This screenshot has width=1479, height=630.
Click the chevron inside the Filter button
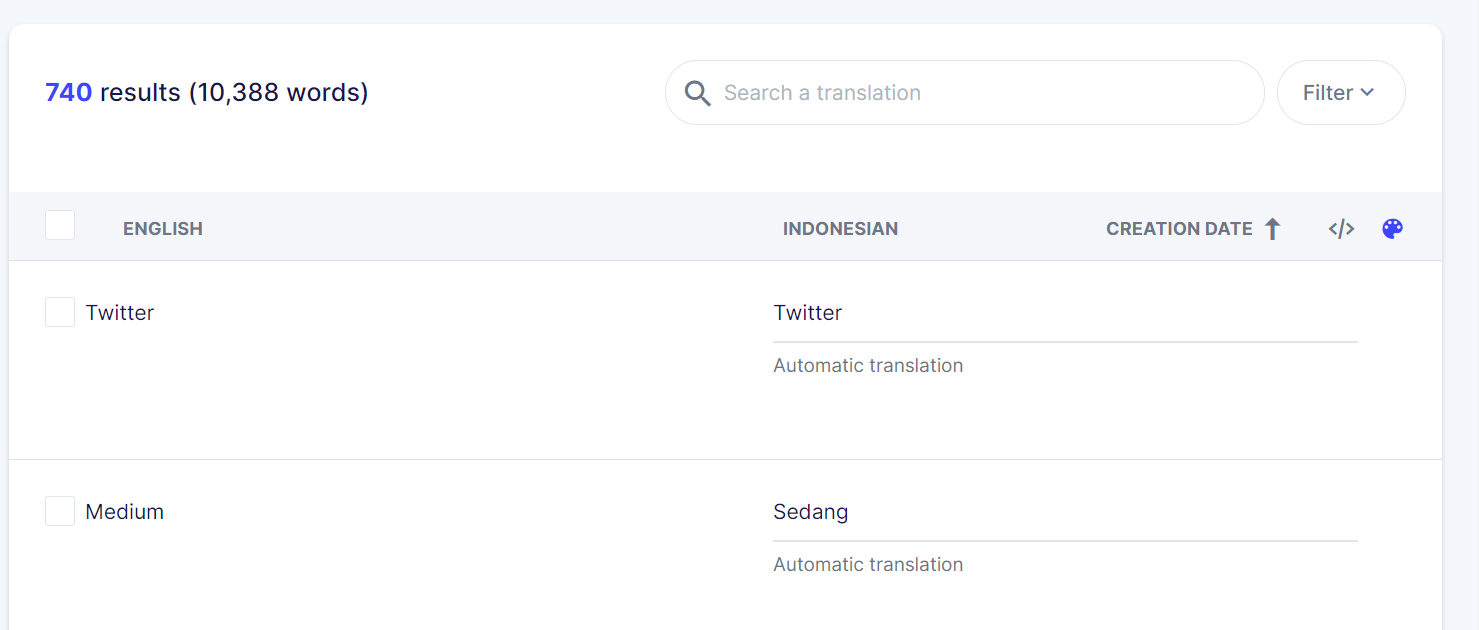pos(1367,92)
